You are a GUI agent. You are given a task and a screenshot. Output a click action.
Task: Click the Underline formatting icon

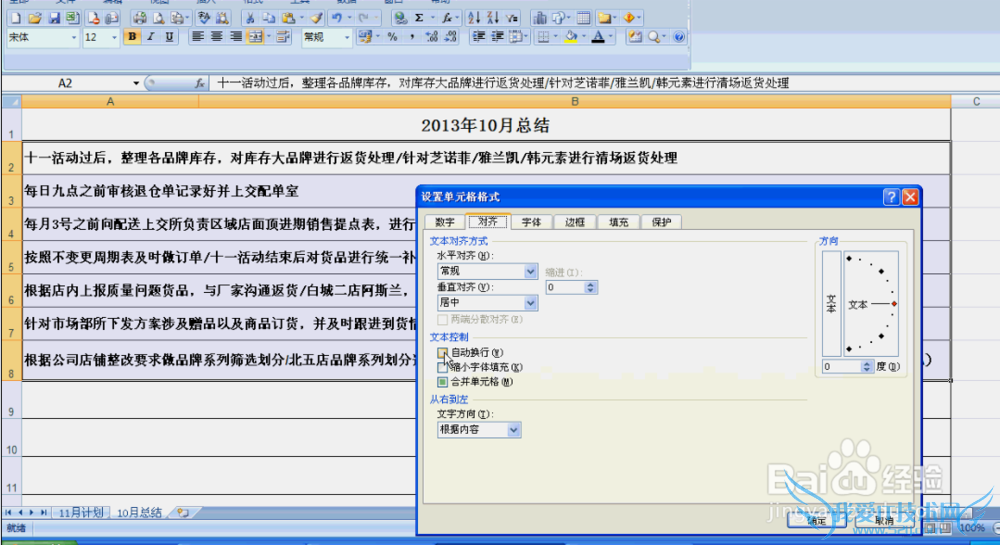[x=169, y=37]
